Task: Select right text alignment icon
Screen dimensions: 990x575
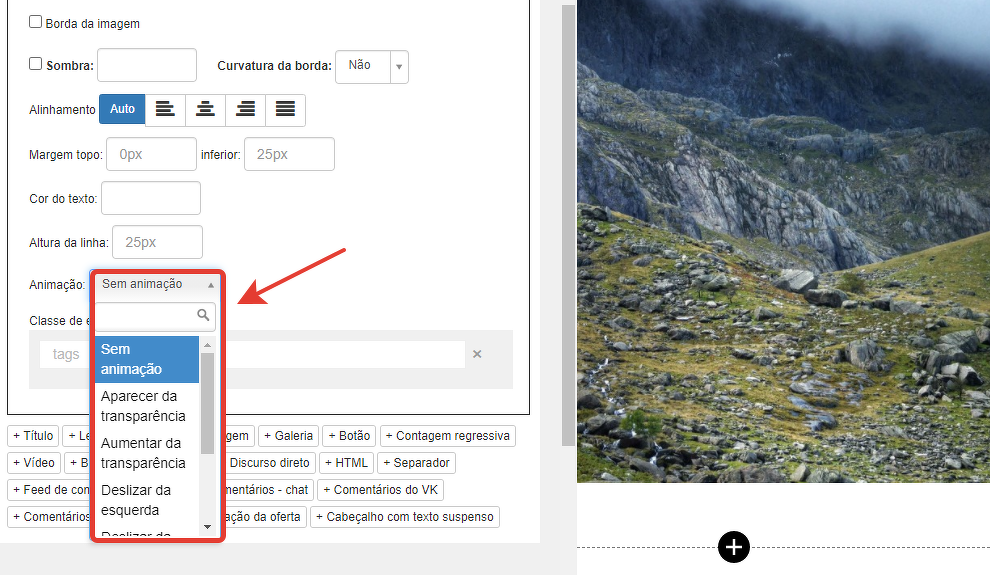Action: [245, 109]
